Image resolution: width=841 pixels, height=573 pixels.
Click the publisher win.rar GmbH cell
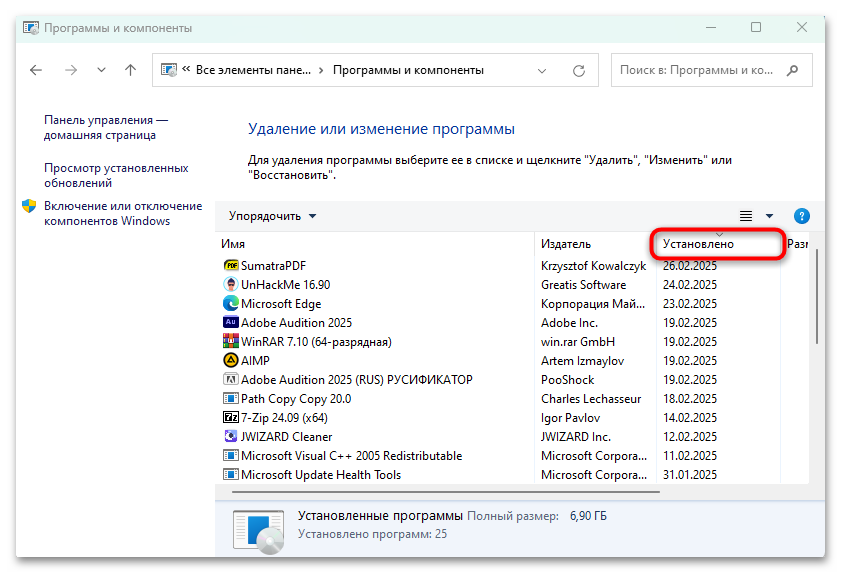[578, 342]
